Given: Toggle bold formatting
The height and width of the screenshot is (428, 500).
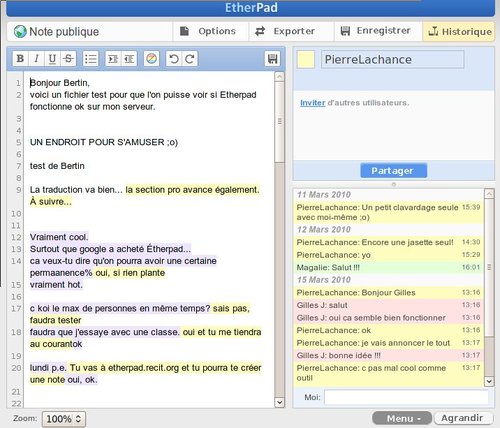Looking at the screenshot, I should tap(20, 59).
